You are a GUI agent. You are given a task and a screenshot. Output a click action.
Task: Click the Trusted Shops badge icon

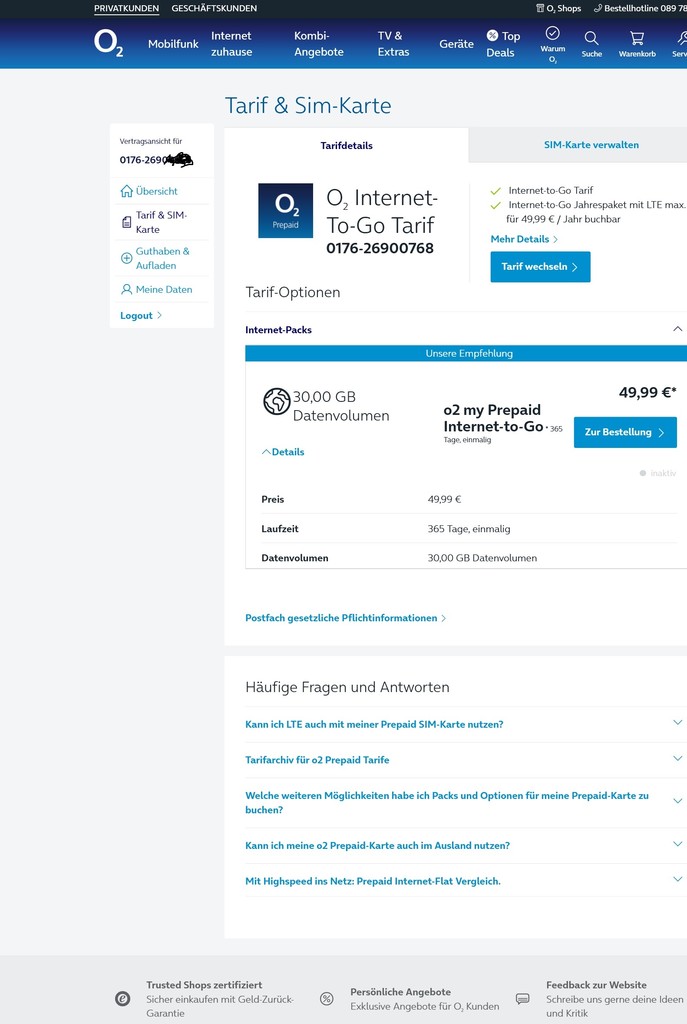tap(122, 999)
